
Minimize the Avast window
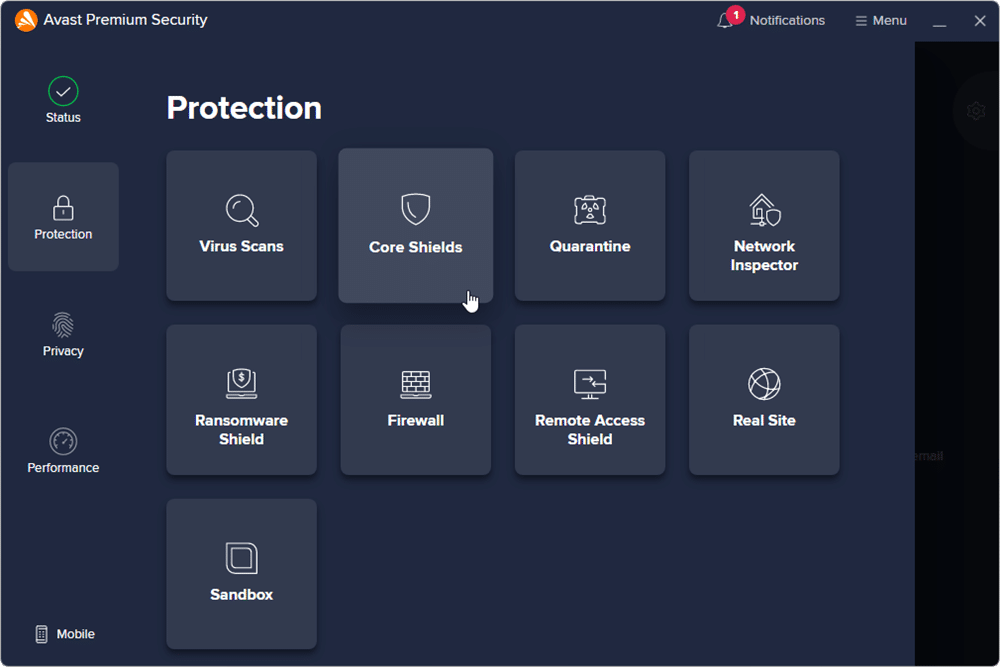[x=939, y=21]
